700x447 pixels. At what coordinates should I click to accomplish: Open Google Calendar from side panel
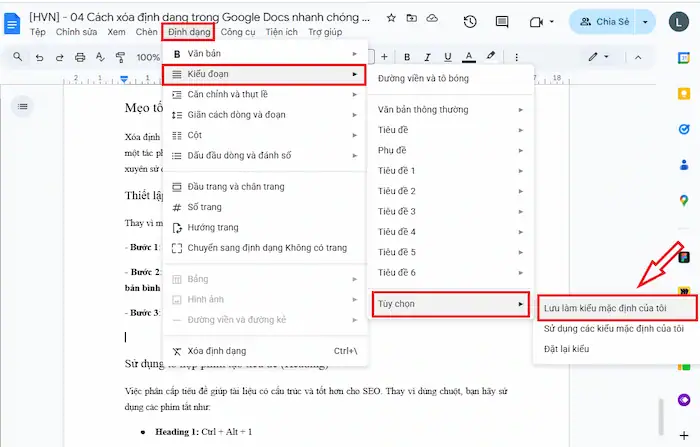[x=684, y=57]
